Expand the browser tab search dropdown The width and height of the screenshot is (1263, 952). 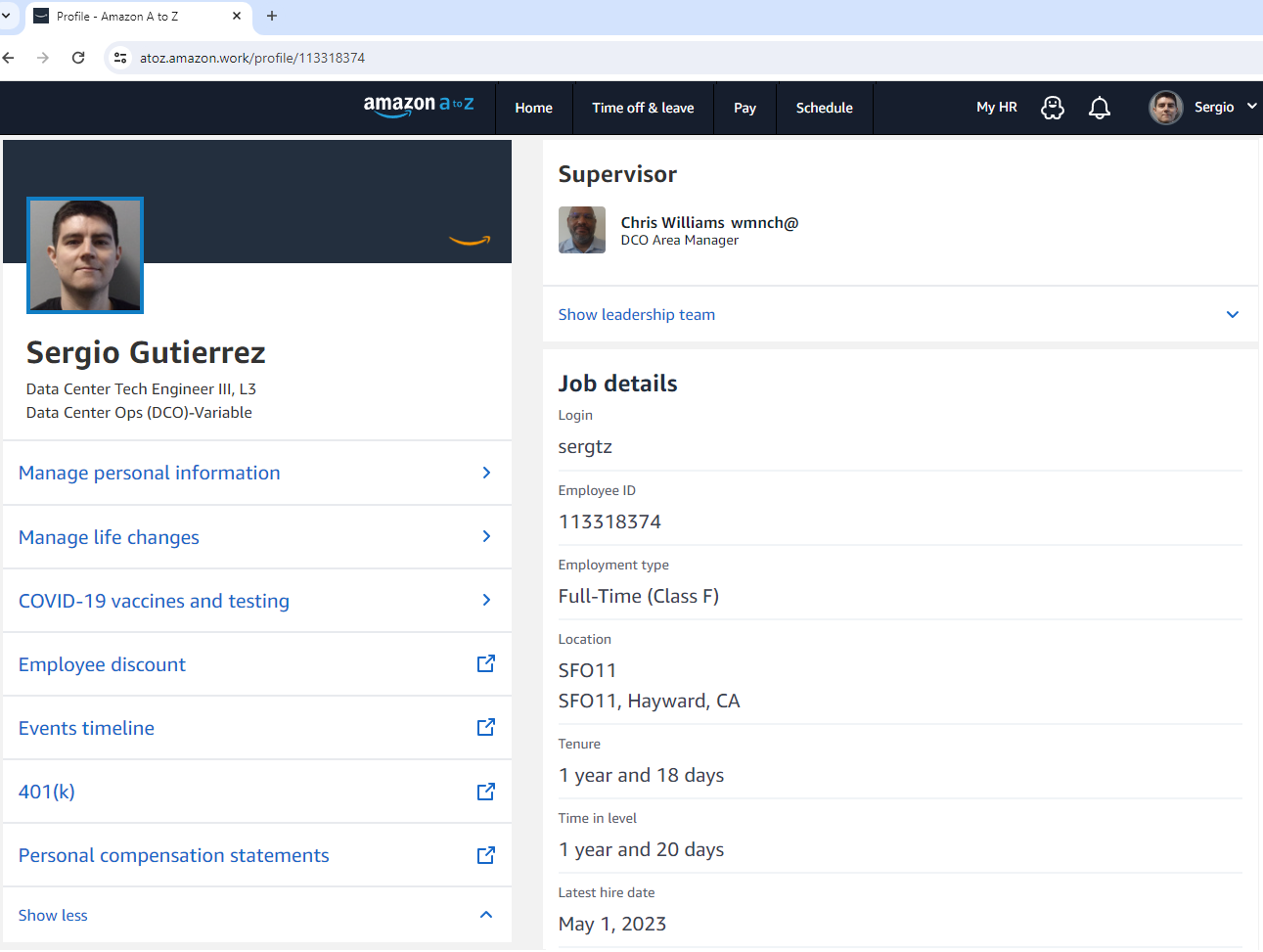point(6,16)
